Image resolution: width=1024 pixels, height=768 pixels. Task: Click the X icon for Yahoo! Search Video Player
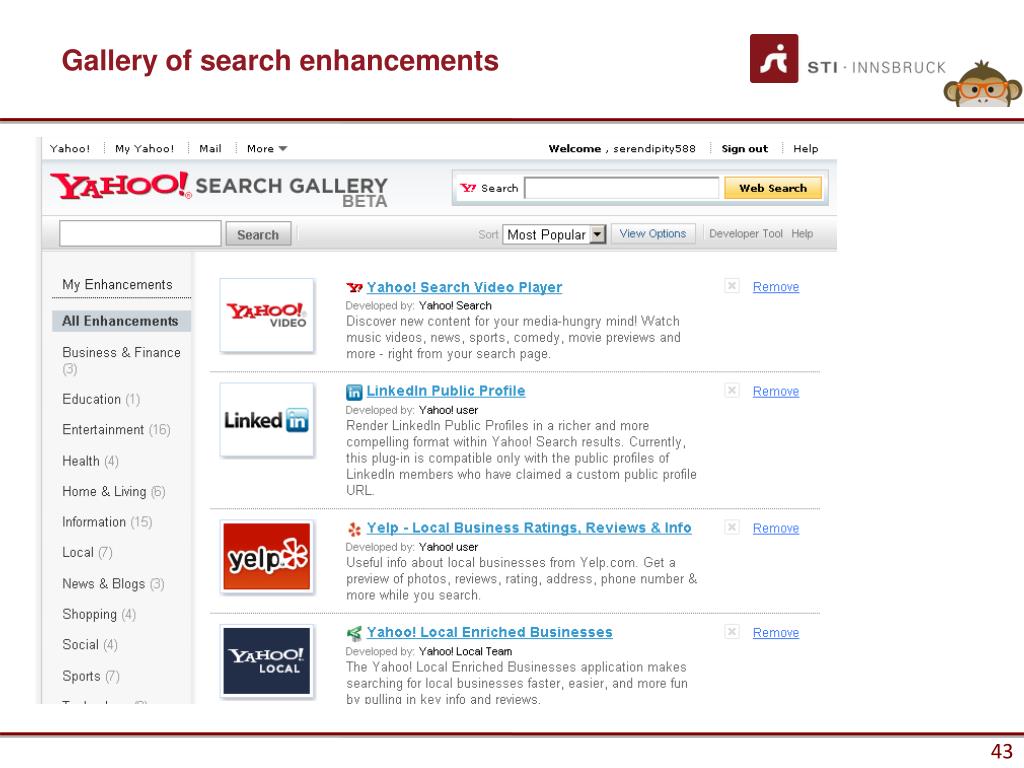[732, 286]
